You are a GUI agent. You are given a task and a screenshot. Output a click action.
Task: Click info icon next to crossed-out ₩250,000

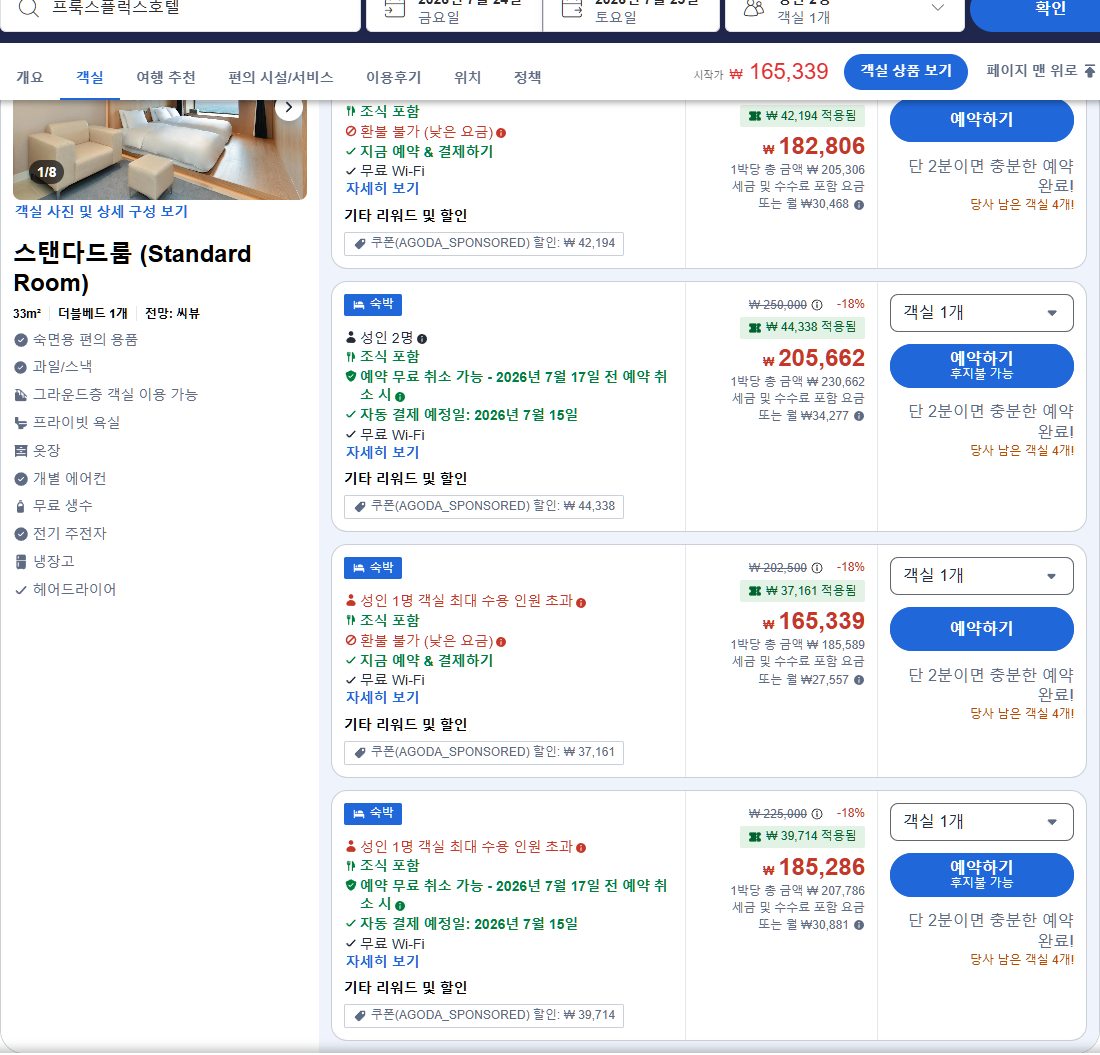pos(817,305)
